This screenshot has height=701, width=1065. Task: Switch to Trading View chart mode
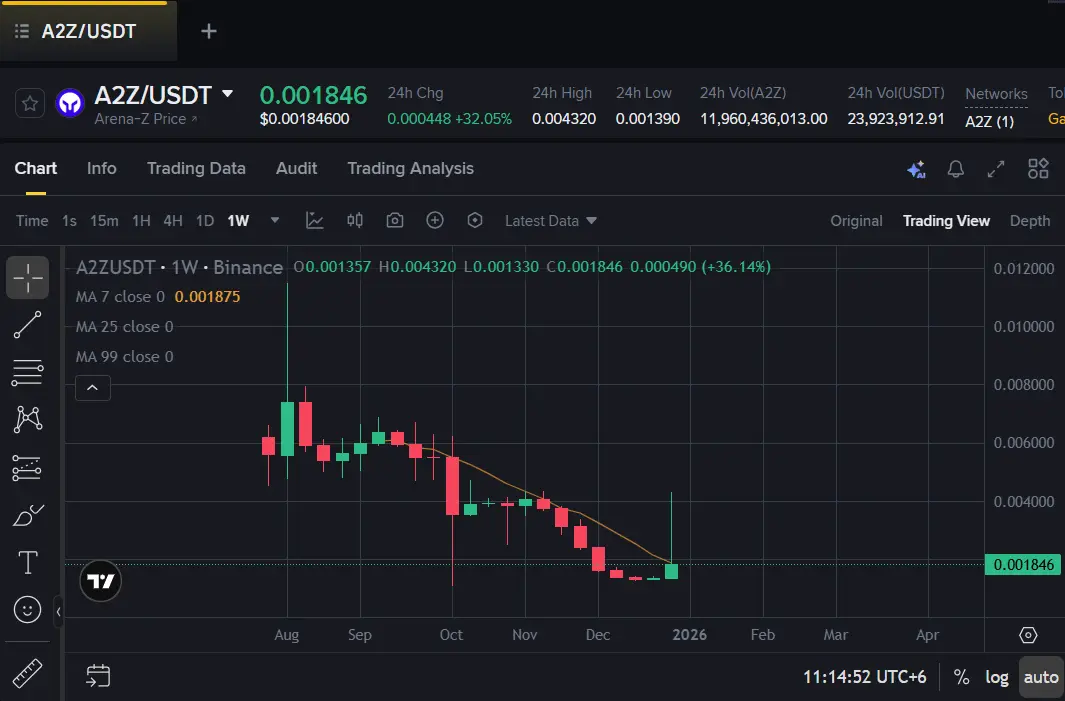(x=946, y=221)
